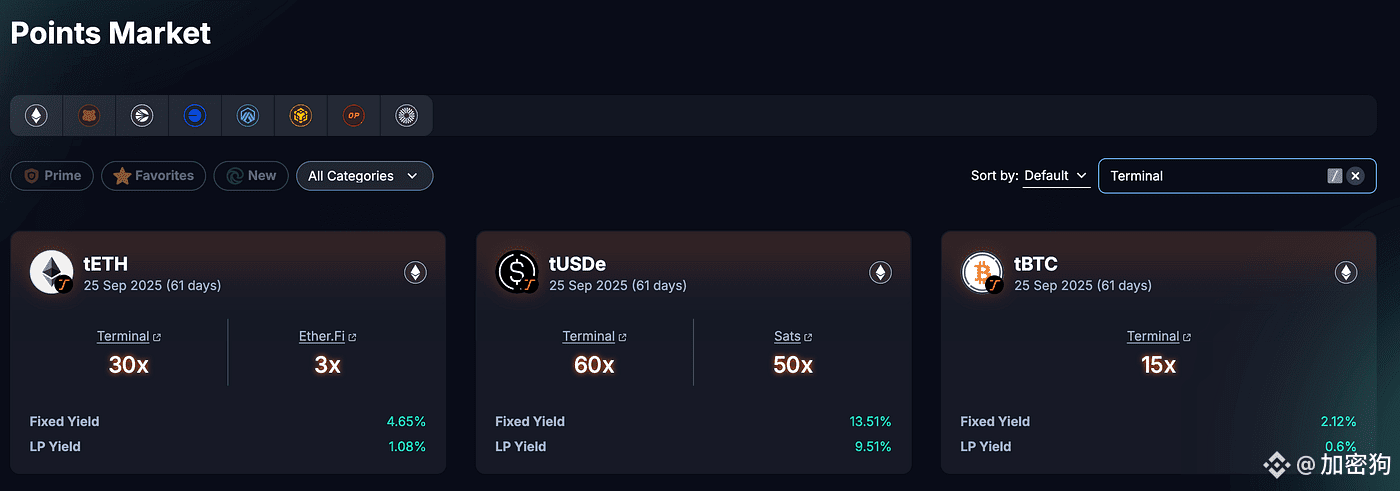Open the tBTC market card title
This screenshot has height=491, width=1400.
coord(1035,264)
